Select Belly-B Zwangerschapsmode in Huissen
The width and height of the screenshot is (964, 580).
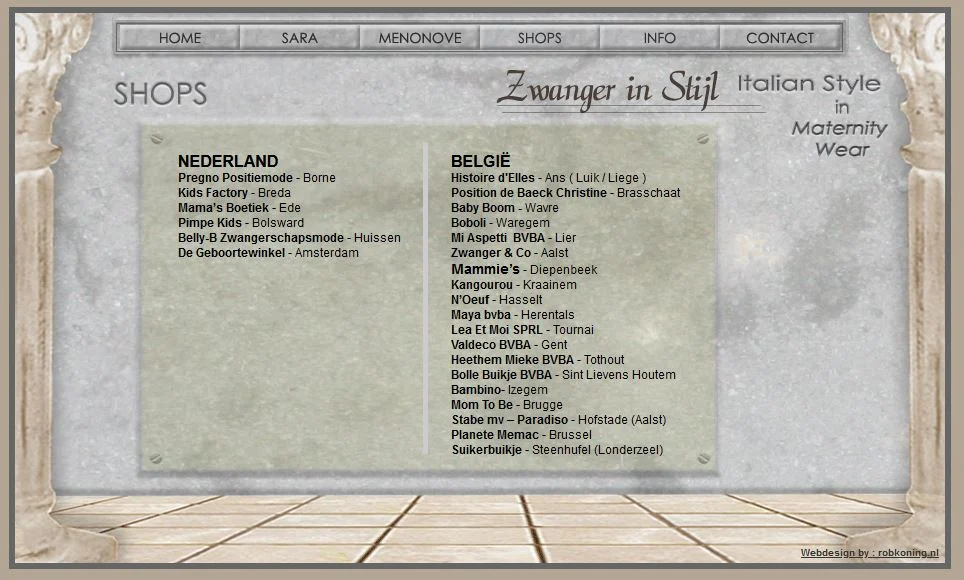coord(289,238)
